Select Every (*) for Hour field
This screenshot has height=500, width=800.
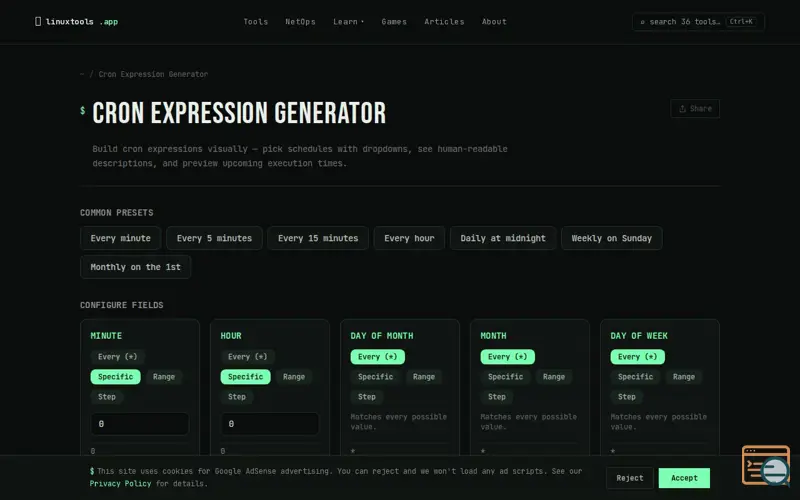tap(247, 357)
